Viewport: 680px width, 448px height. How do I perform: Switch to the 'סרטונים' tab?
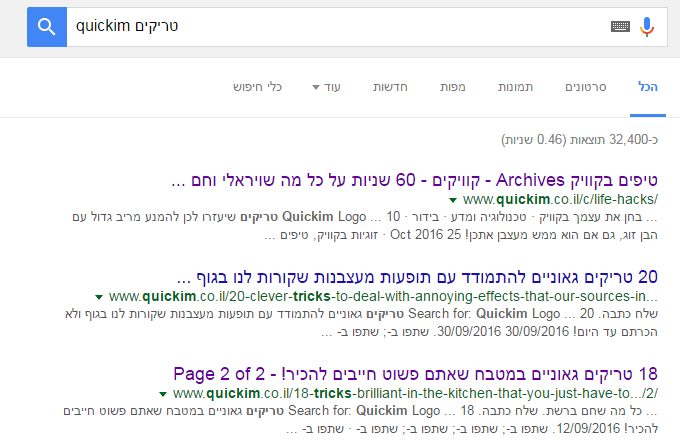(586, 87)
